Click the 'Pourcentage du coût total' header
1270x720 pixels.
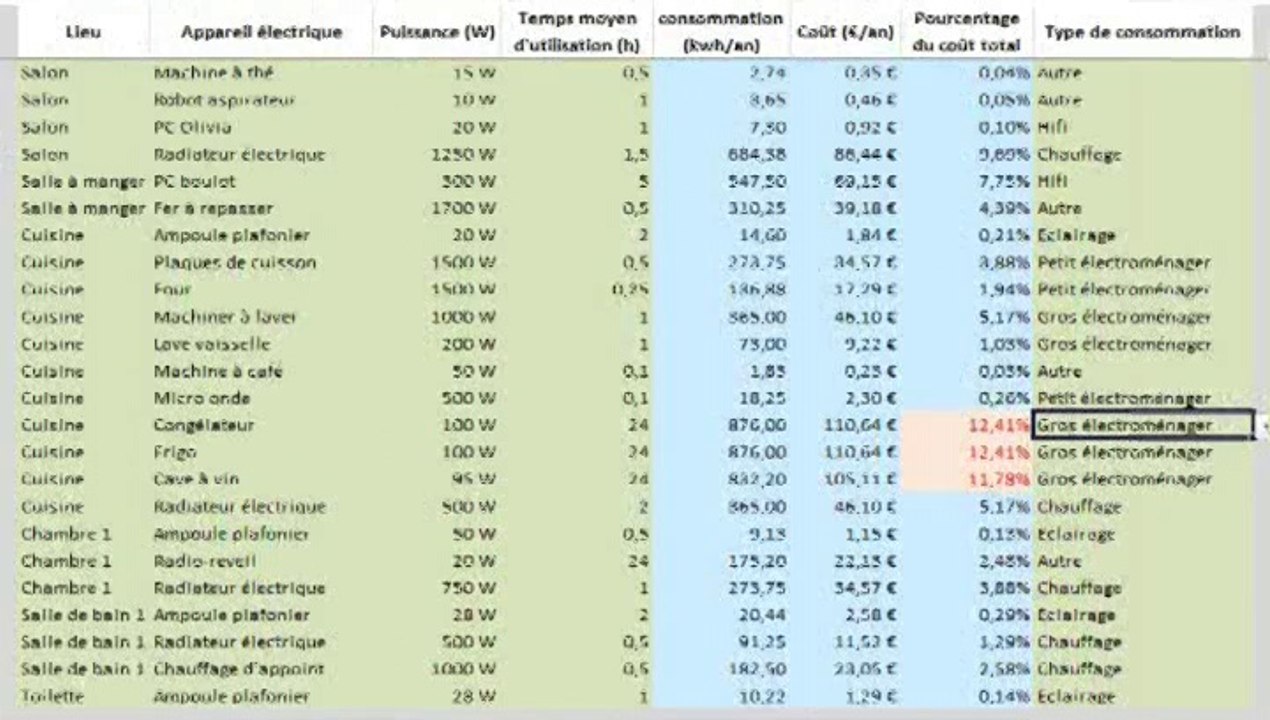click(x=967, y=32)
